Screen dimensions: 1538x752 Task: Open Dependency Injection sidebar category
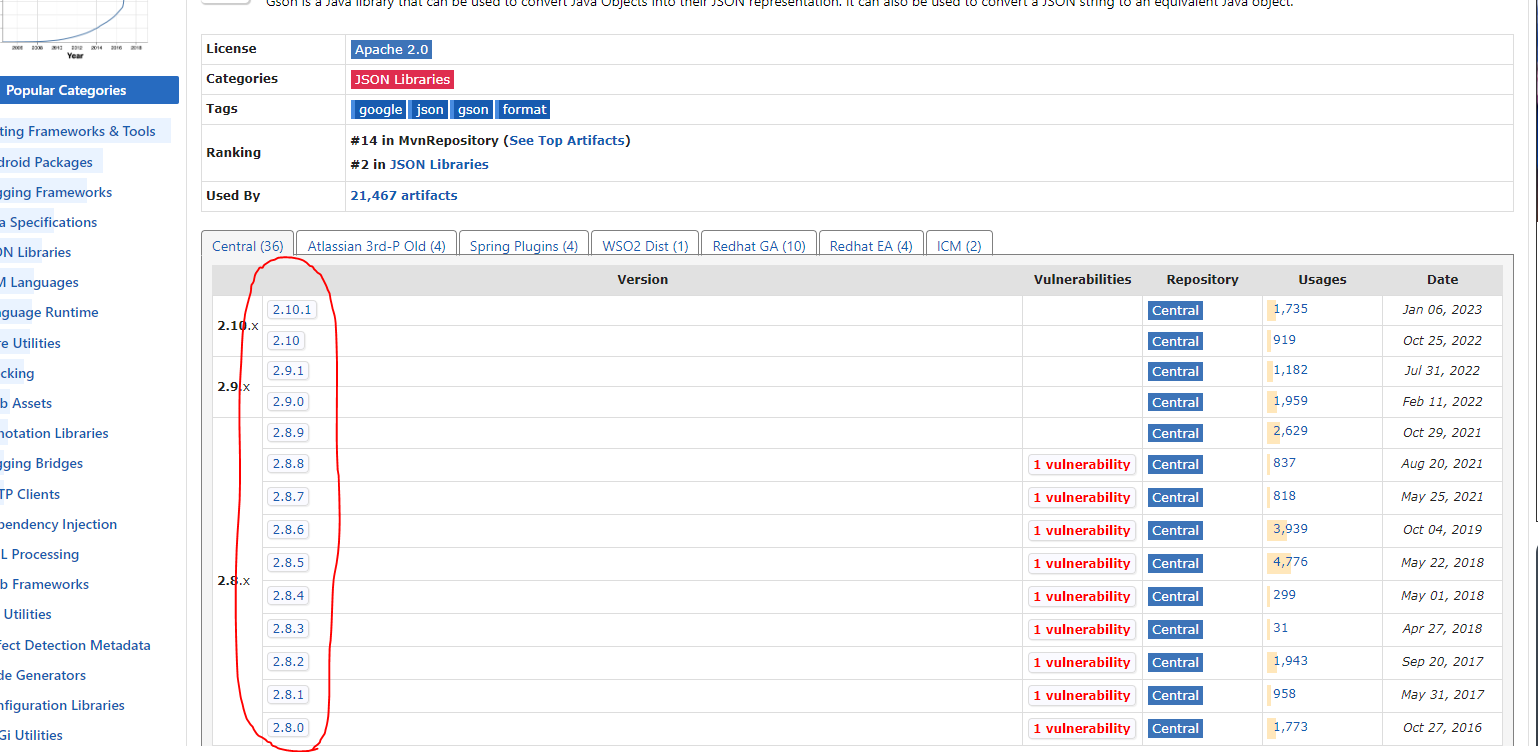(58, 524)
